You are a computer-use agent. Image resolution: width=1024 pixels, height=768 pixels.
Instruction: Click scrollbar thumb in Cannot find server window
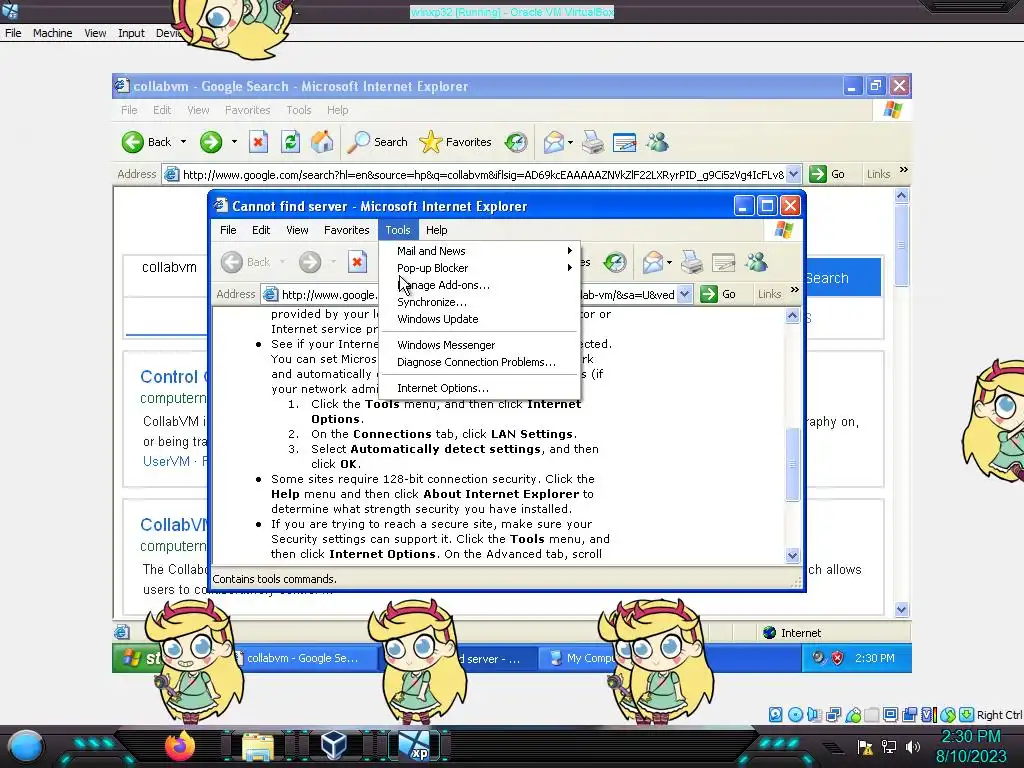[x=792, y=464]
